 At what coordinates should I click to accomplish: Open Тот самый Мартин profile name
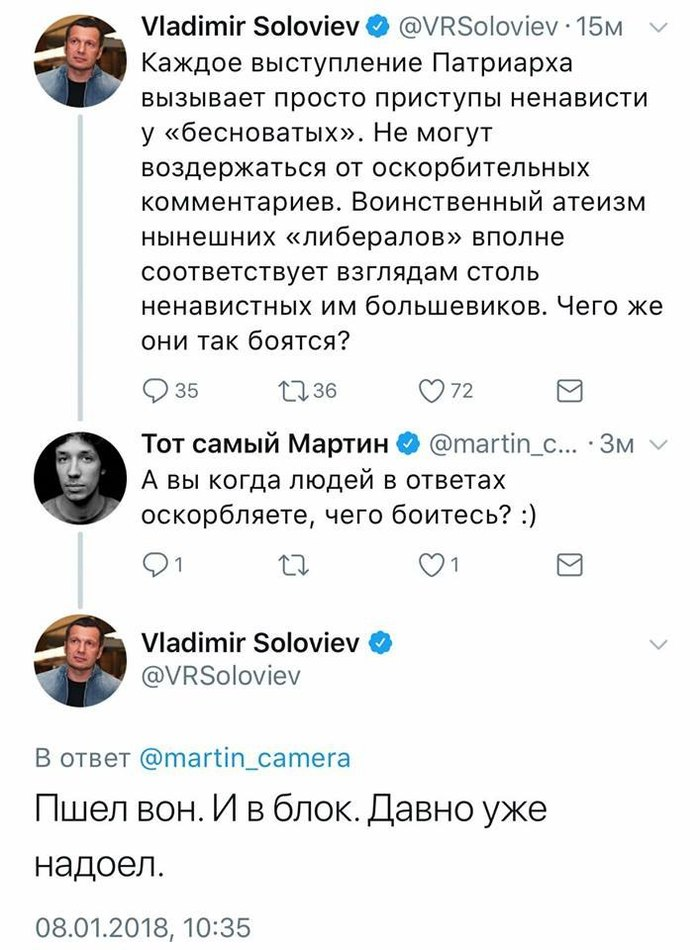tap(267, 443)
